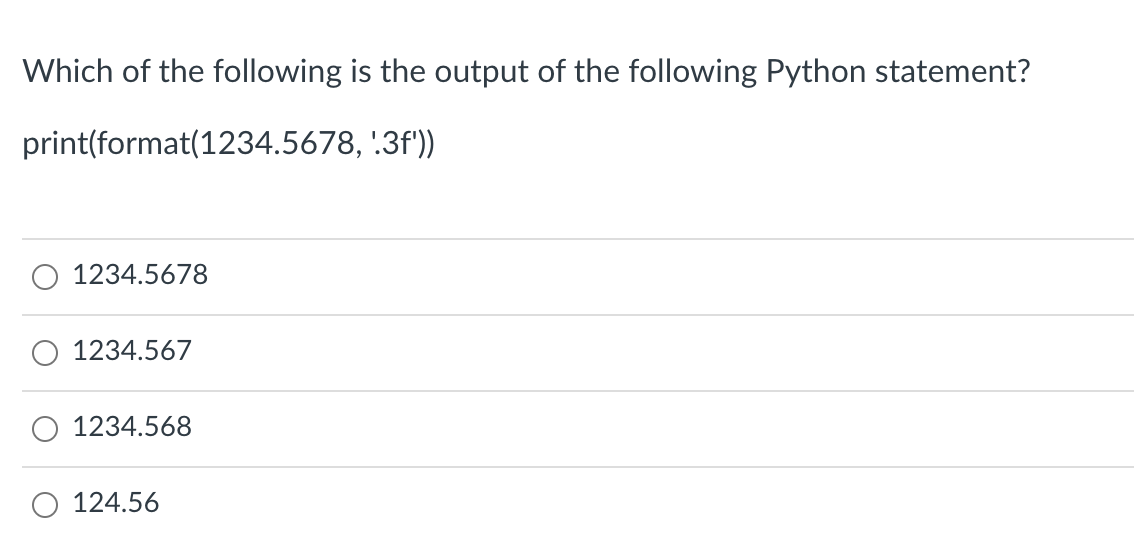
Task: Click the '.3f' format specifier in the code
Action: tap(395, 143)
